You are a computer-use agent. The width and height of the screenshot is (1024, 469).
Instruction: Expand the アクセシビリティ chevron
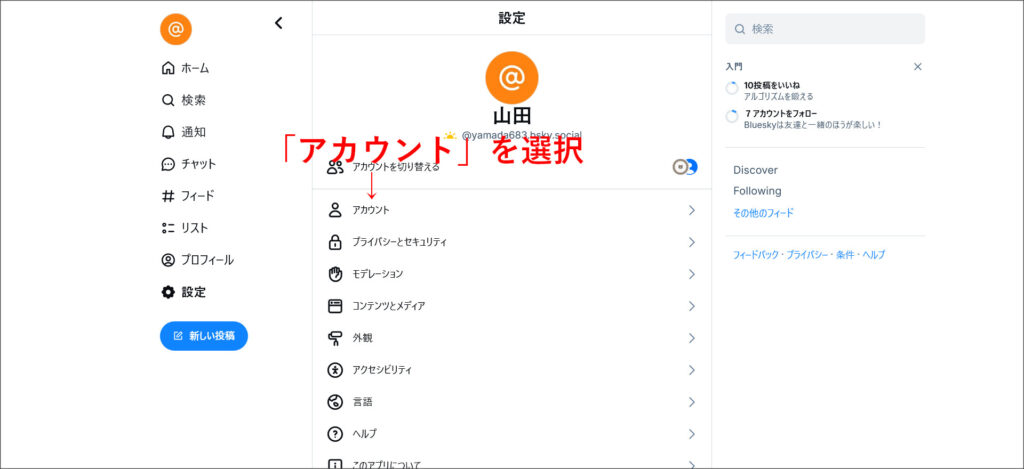pos(692,370)
